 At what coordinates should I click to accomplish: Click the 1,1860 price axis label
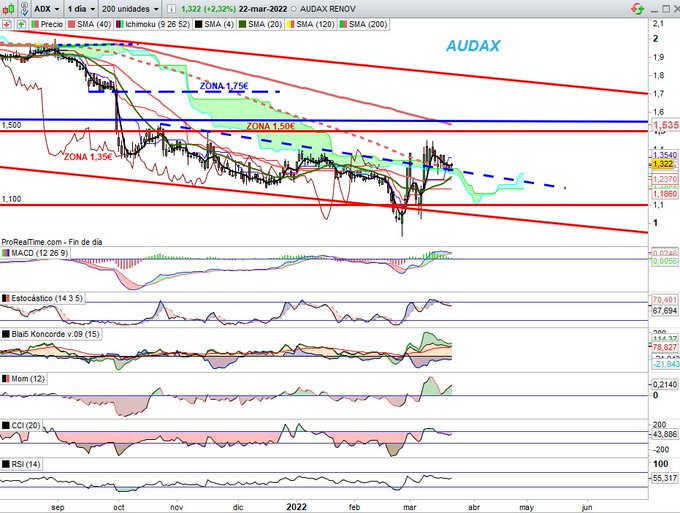665,194
